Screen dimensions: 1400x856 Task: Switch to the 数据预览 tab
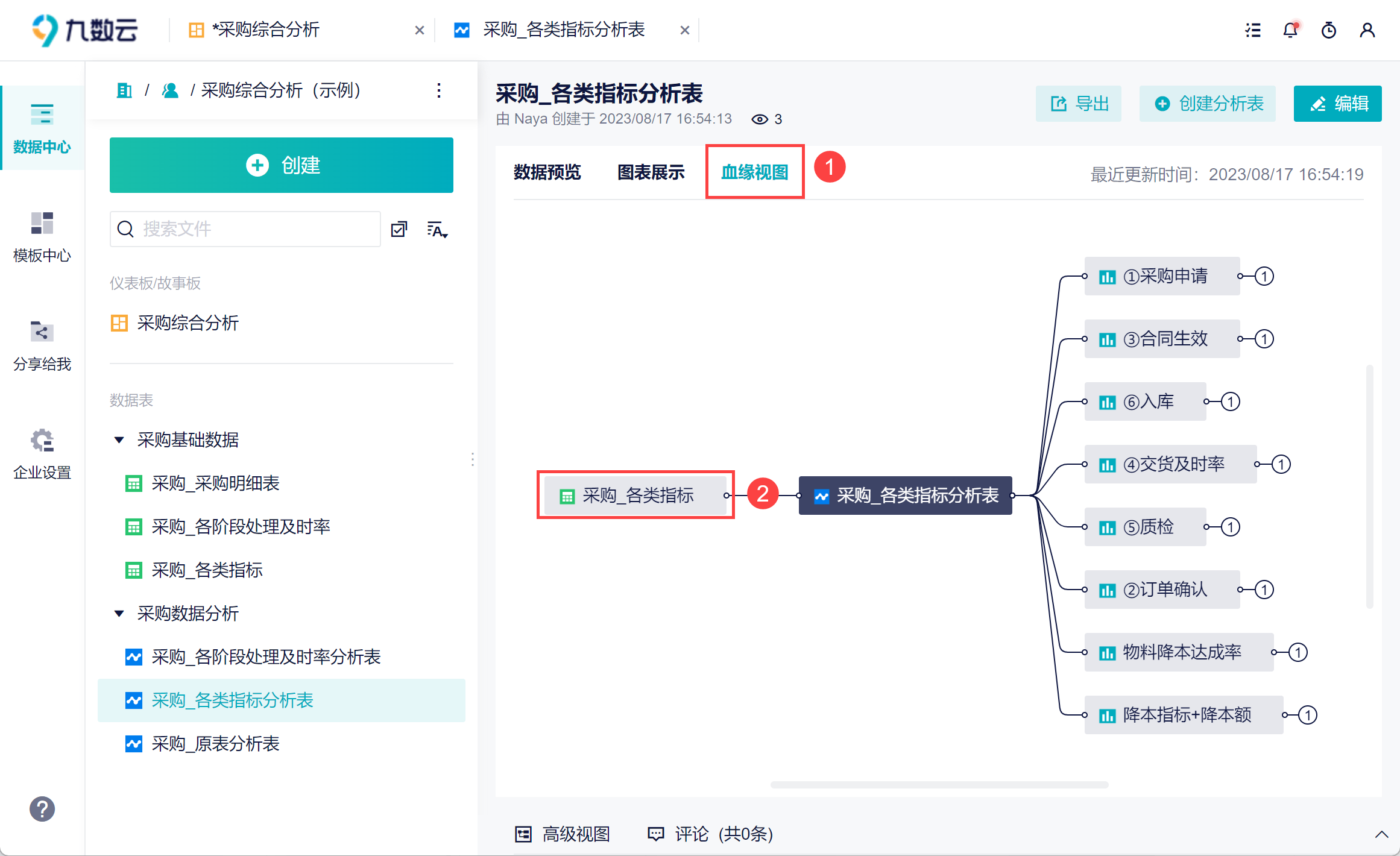(547, 172)
